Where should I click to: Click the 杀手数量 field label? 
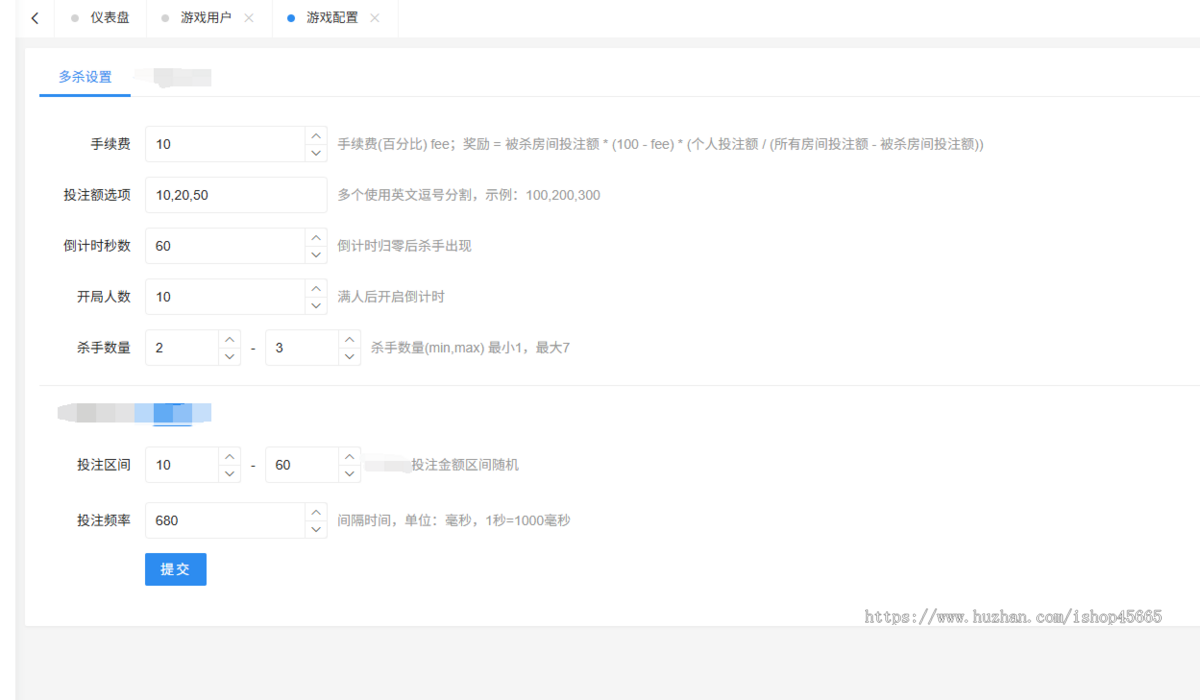click(x=104, y=348)
